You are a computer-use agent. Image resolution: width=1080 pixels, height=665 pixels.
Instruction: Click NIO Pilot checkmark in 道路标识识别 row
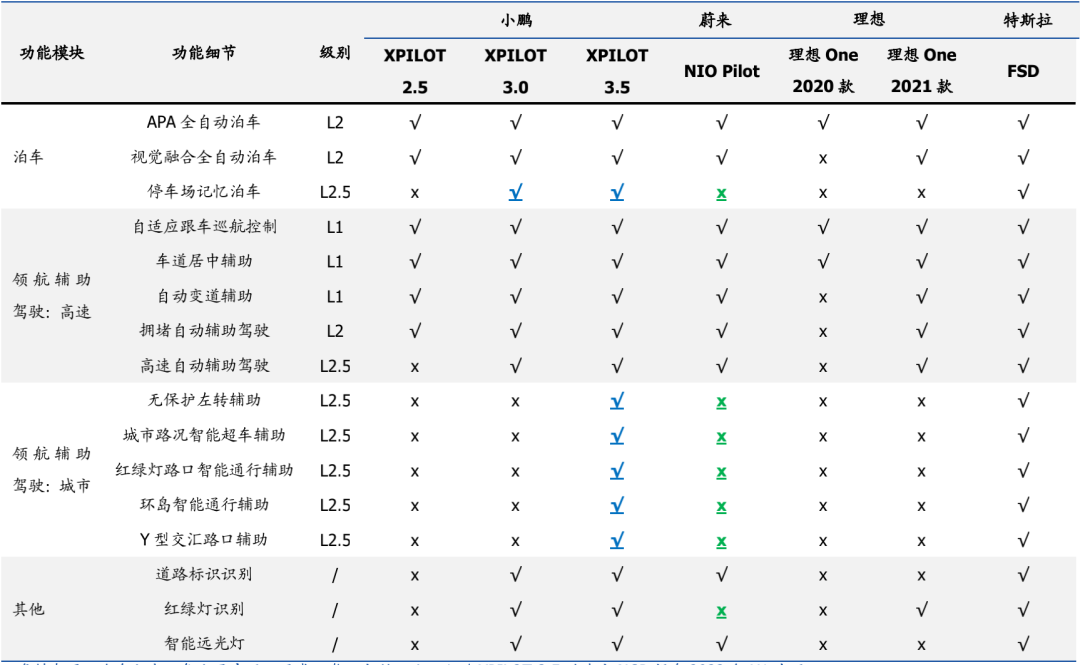(x=721, y=574)
